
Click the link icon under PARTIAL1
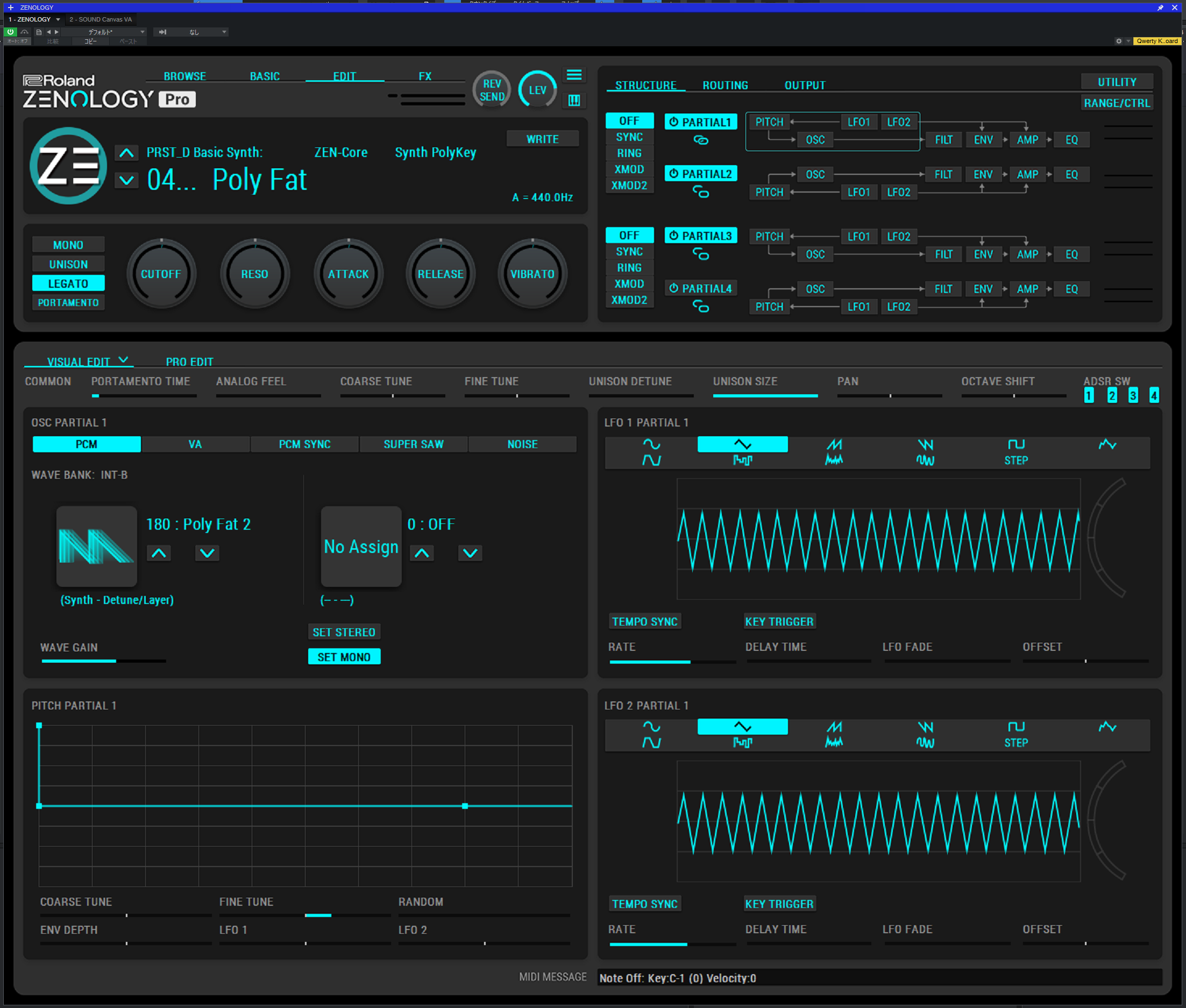[x=700, y=140]
